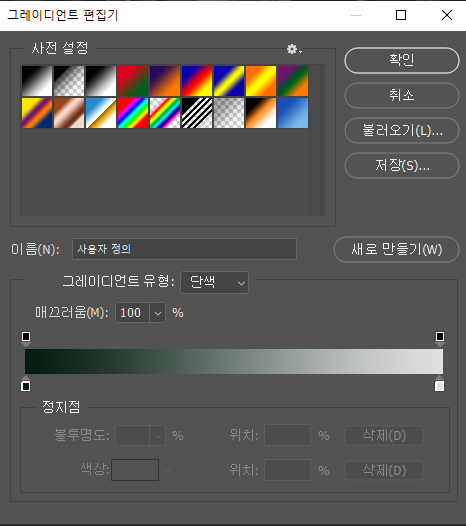Select the black to white gradient preset

click(x=37, y=81)
